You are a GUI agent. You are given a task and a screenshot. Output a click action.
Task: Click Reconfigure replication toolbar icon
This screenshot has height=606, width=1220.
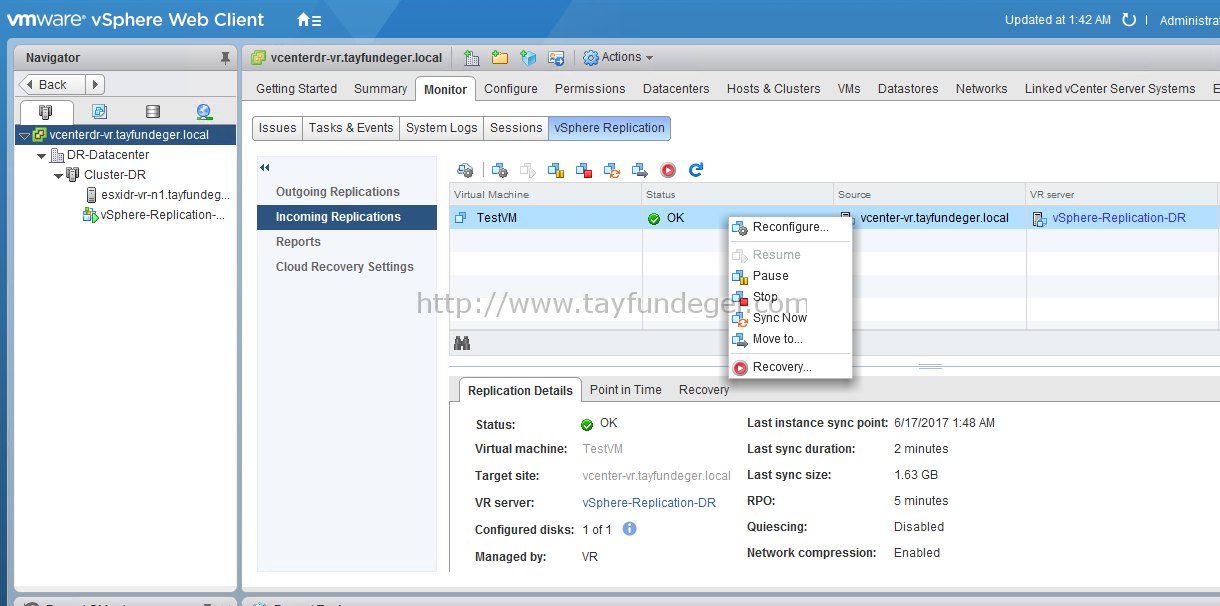point(500,170)
